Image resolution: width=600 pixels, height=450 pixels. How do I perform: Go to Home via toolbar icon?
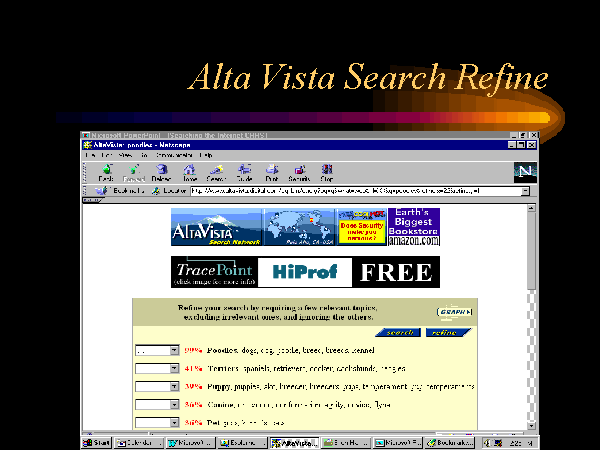[x=189, y=172]
